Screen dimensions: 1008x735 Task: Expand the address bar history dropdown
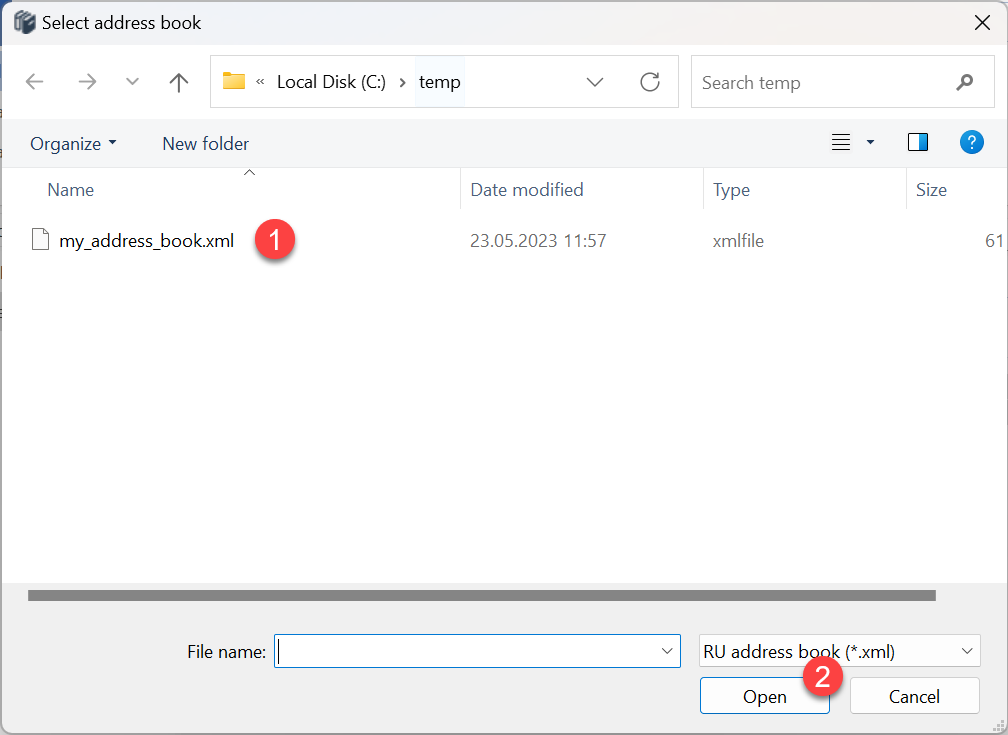(x=595, y=82)
